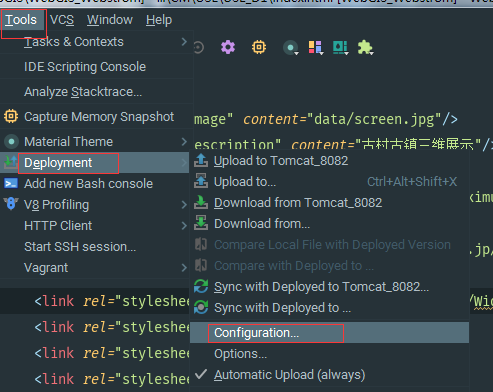Viewport: 493px width, 392px height.
Task: Expand the Vagrant submenu arrow
Action: tap(184, 268)
